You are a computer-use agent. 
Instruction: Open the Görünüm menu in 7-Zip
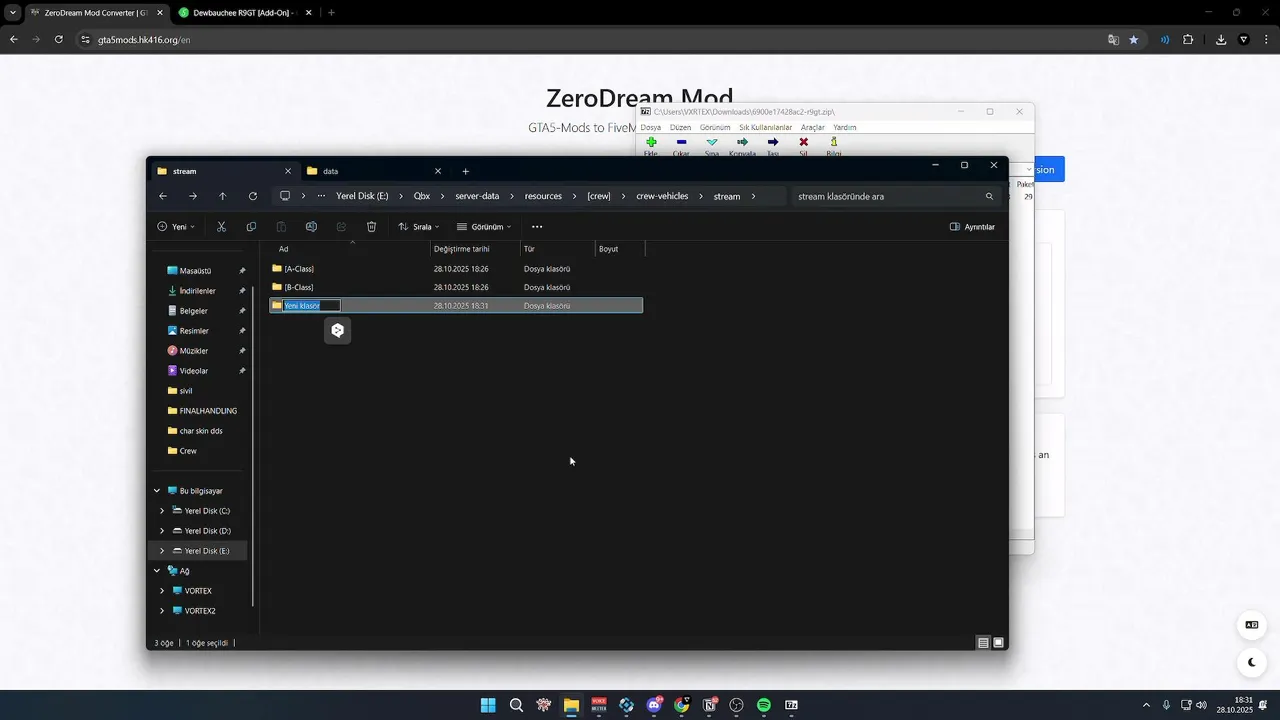pos(715,127)
